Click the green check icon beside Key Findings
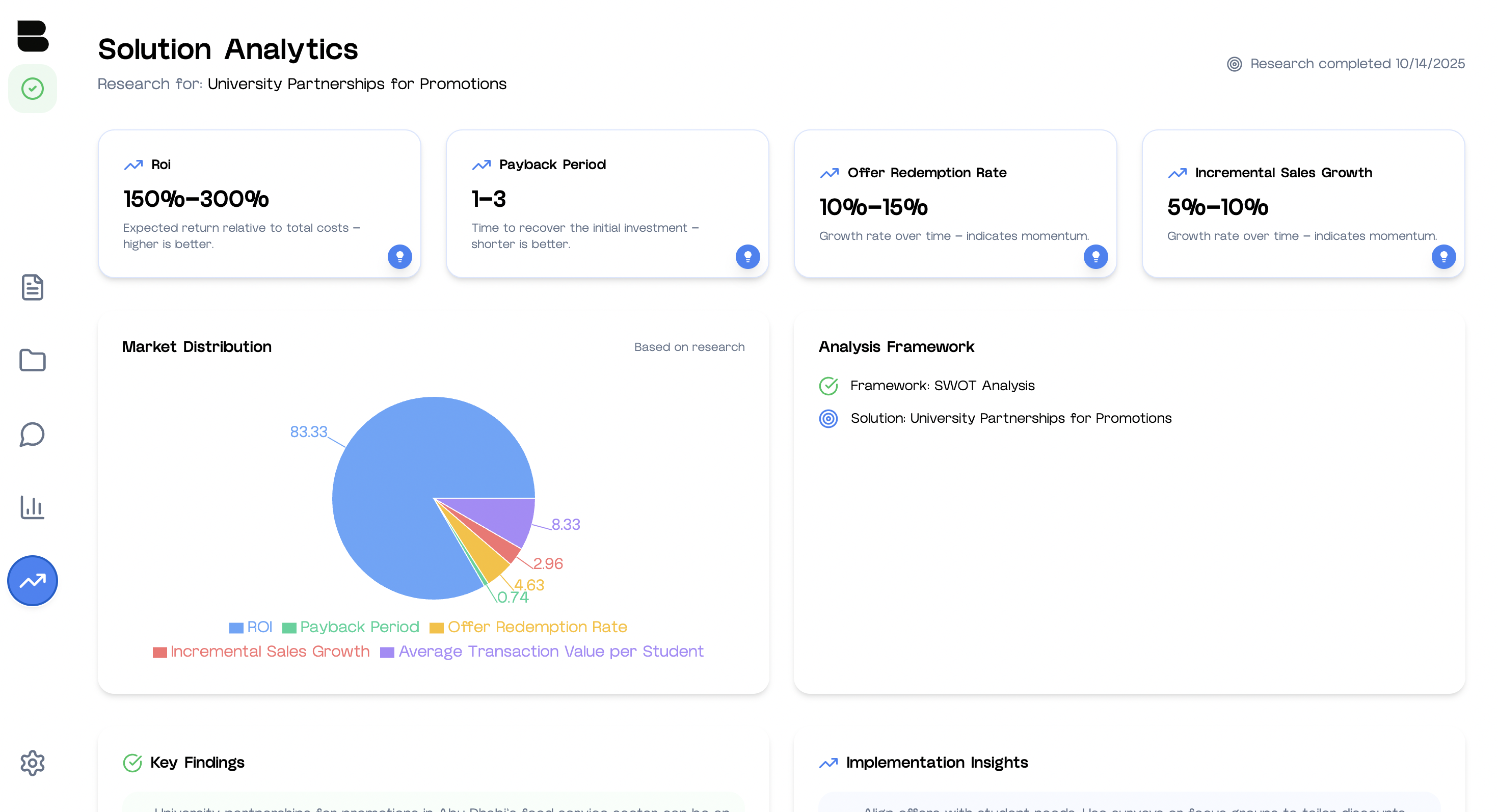 point(132,763)
